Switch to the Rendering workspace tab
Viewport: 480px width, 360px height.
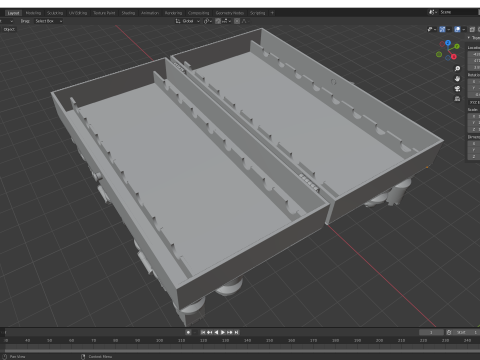(173, 13)
